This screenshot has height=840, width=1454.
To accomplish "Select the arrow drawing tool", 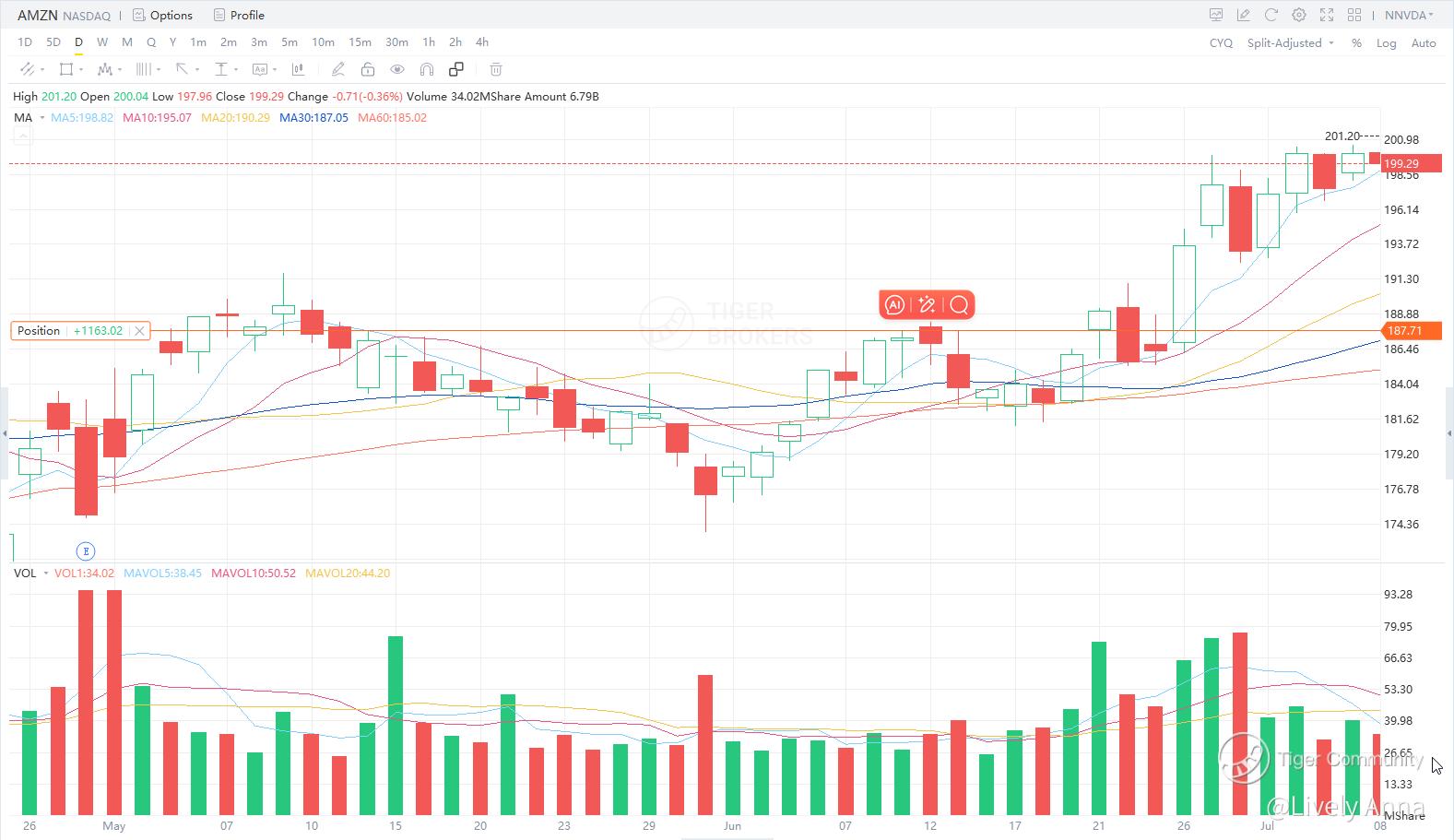I will pos(182,69).
